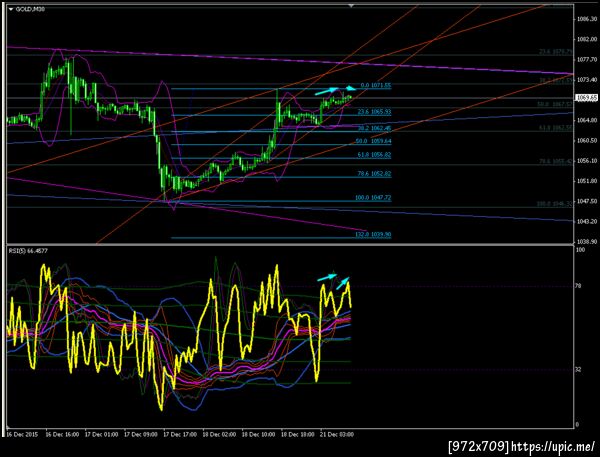
Task: Select the lowest Fibonacci label ending 1039.90
Action: [x=373, y=234]
